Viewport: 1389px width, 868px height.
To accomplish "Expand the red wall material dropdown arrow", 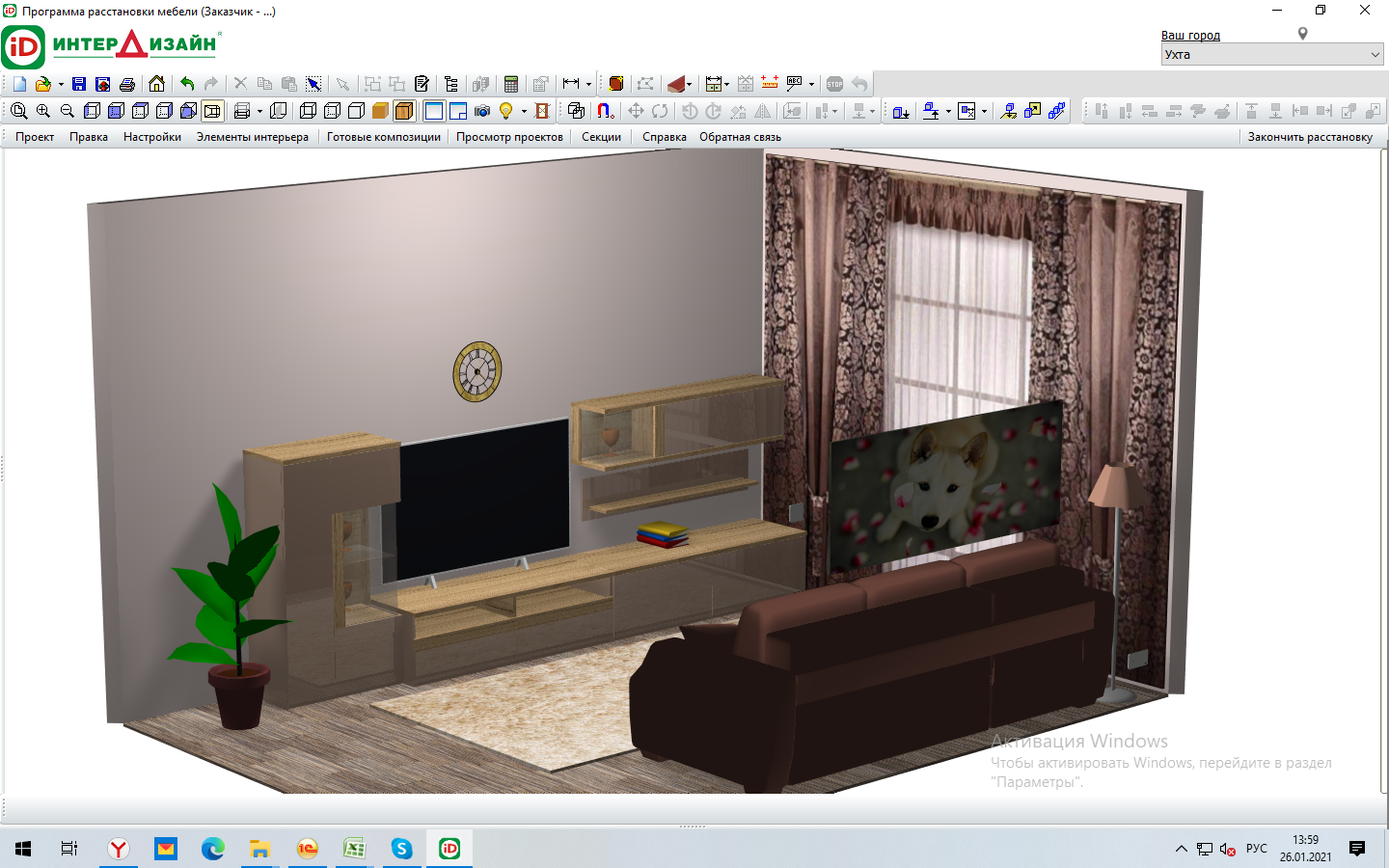I will coord(689,84).
